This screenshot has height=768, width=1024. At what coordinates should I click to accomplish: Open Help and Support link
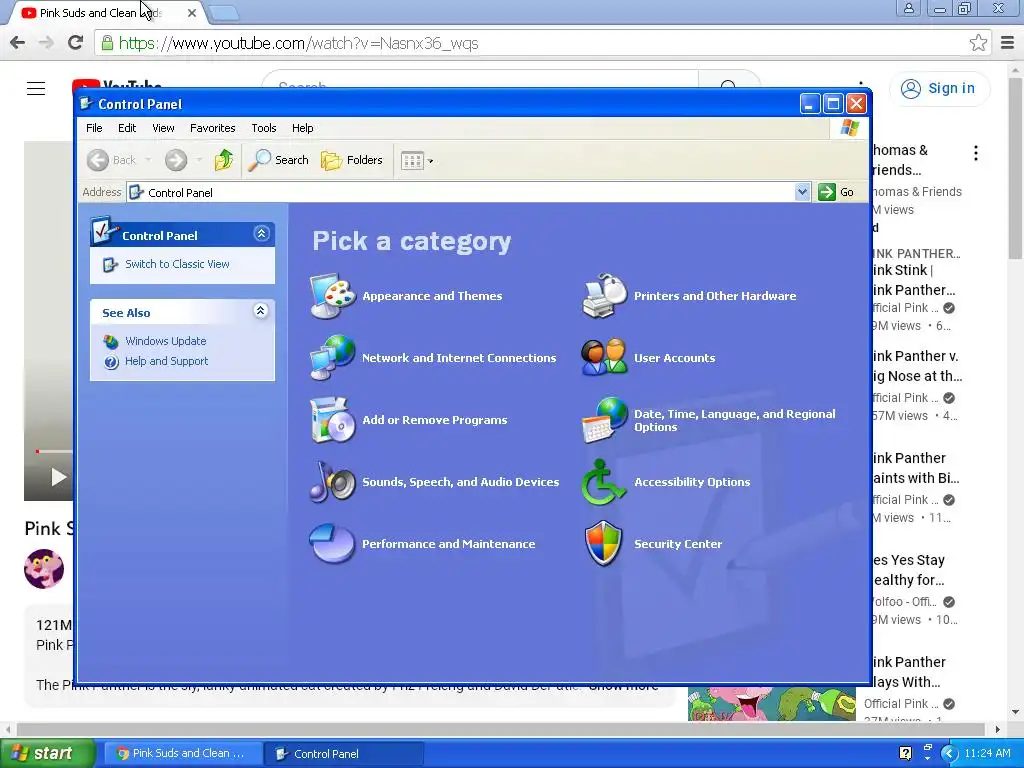167,361
